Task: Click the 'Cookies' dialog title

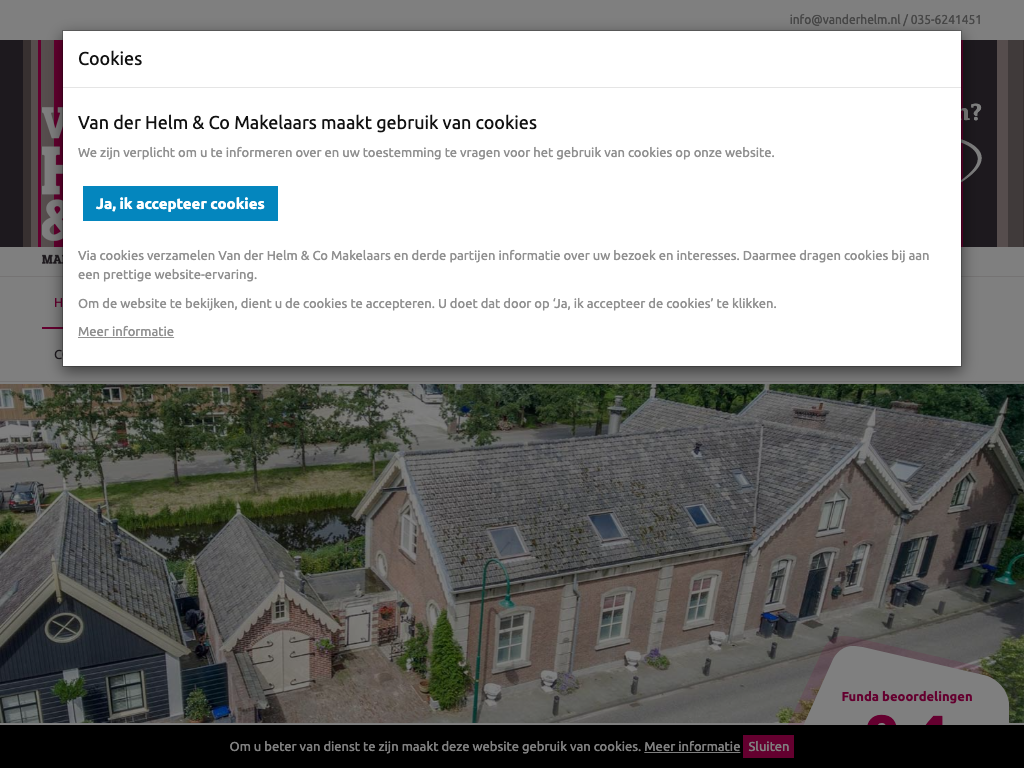Action: (110, 59)
